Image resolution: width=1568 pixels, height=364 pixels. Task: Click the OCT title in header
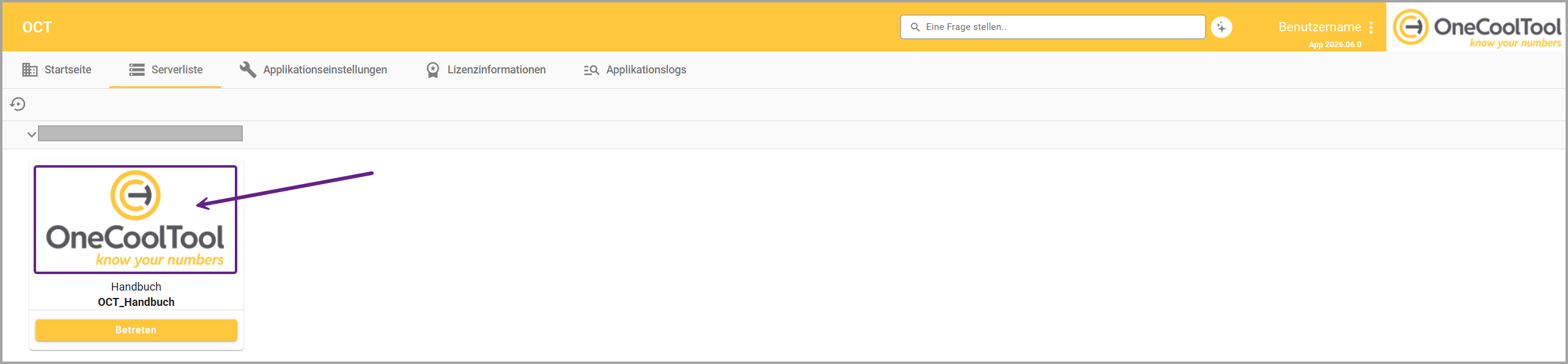tap(37, 27)
